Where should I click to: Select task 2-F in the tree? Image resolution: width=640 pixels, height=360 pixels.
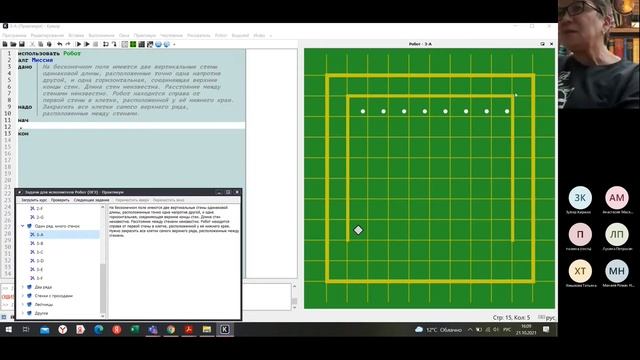pyautogui.click(x=40, y=209)
